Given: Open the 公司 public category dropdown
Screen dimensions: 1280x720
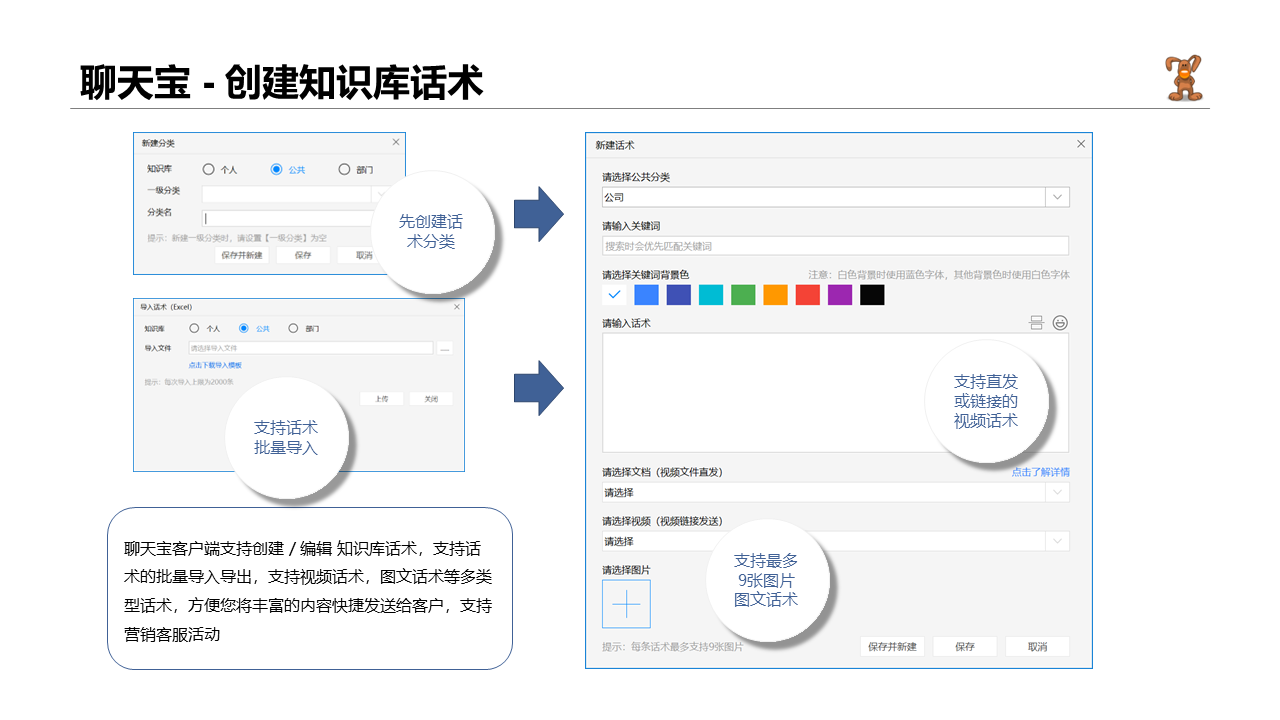Looking at the screenshot, I should coord(1056,197).
